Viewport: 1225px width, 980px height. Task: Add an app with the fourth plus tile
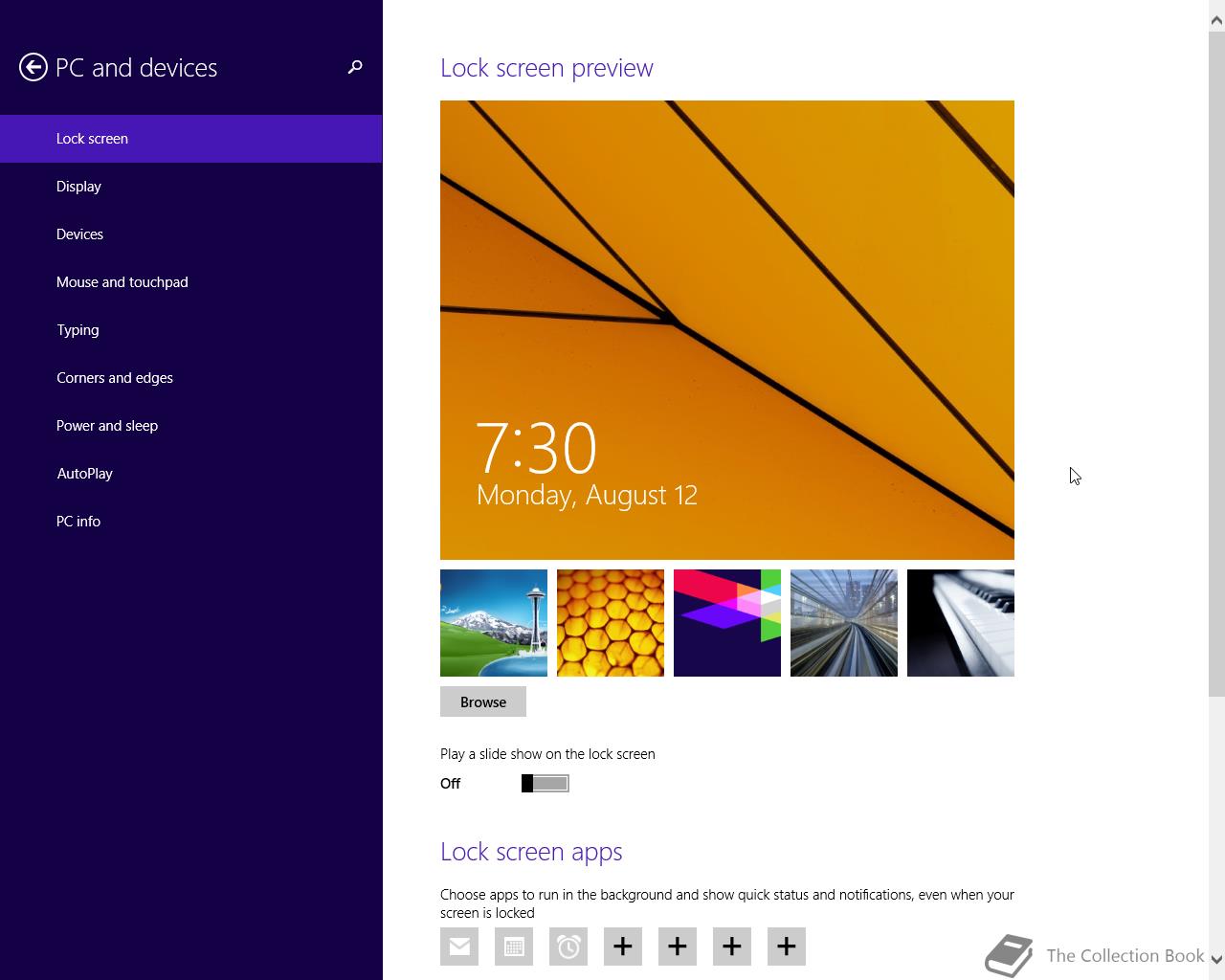[787, 947]
